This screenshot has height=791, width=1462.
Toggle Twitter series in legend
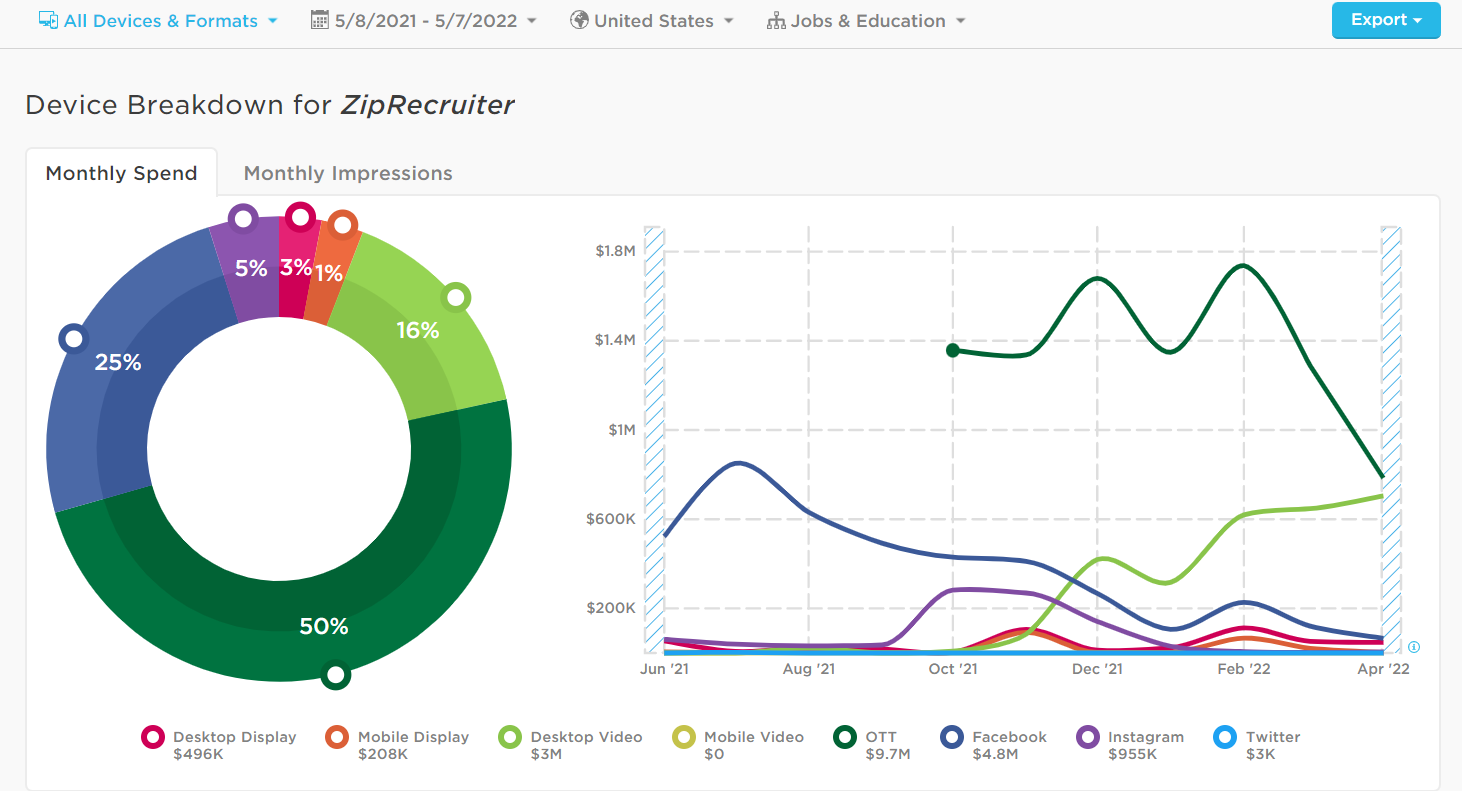pos(1257,744)
